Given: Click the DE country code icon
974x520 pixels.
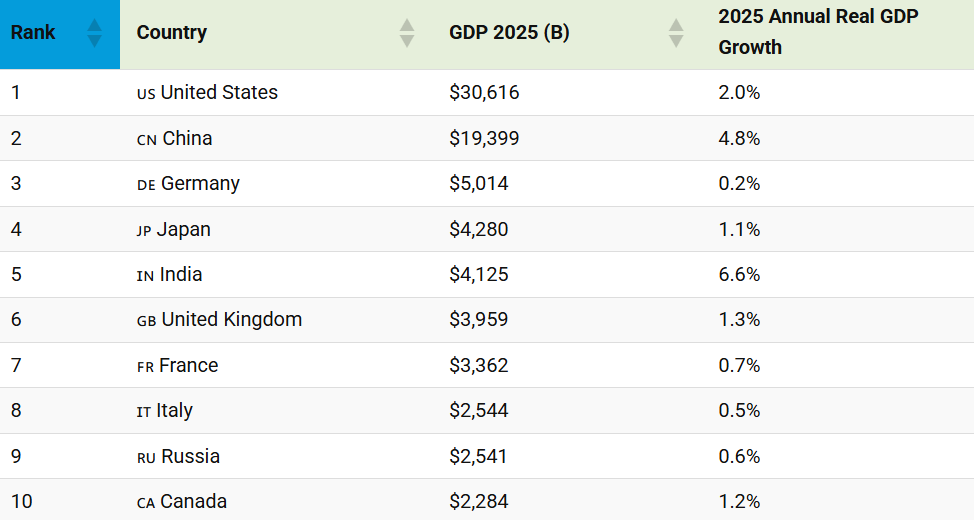Looking at the screenshot, I should pos(147,185).
